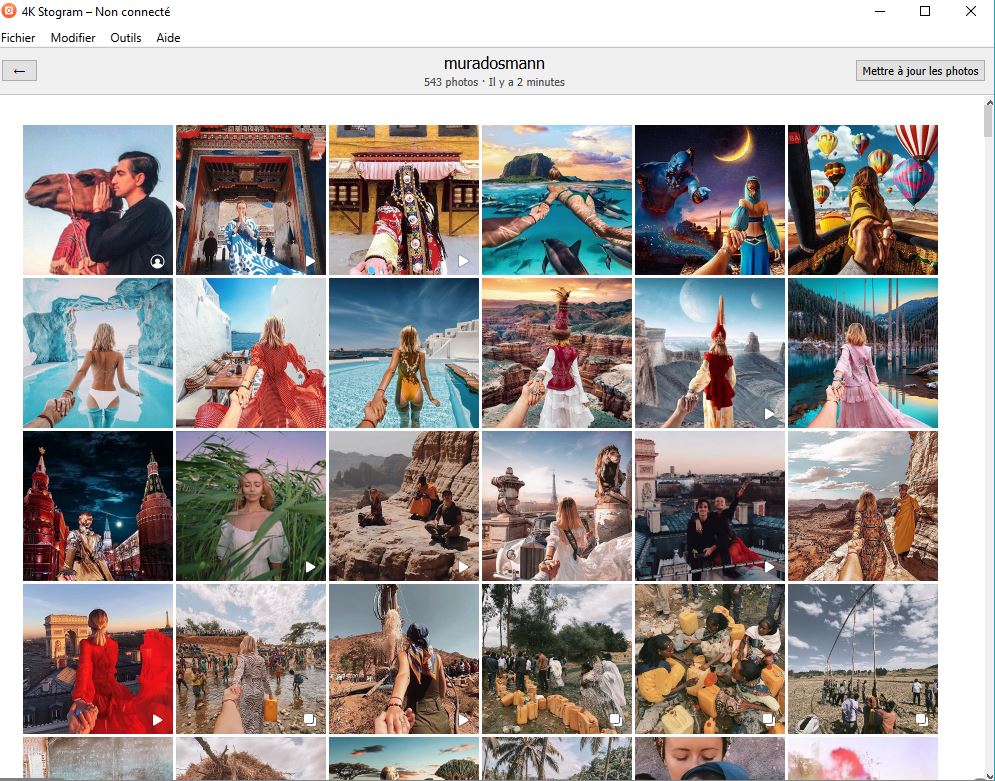Open the Outils menu
This screenshot has height=781, width=995.
pyautogui.click(x=126, y=38)
